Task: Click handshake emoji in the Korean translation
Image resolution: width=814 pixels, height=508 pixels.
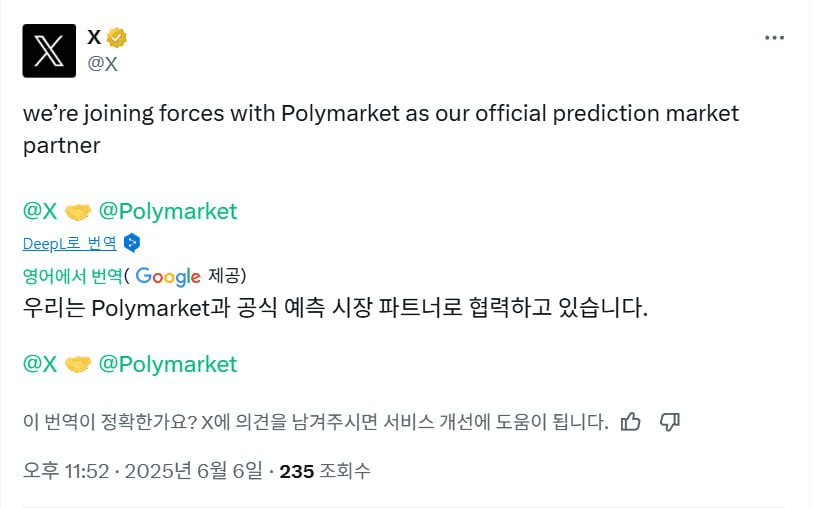Action: coord(78,365)
